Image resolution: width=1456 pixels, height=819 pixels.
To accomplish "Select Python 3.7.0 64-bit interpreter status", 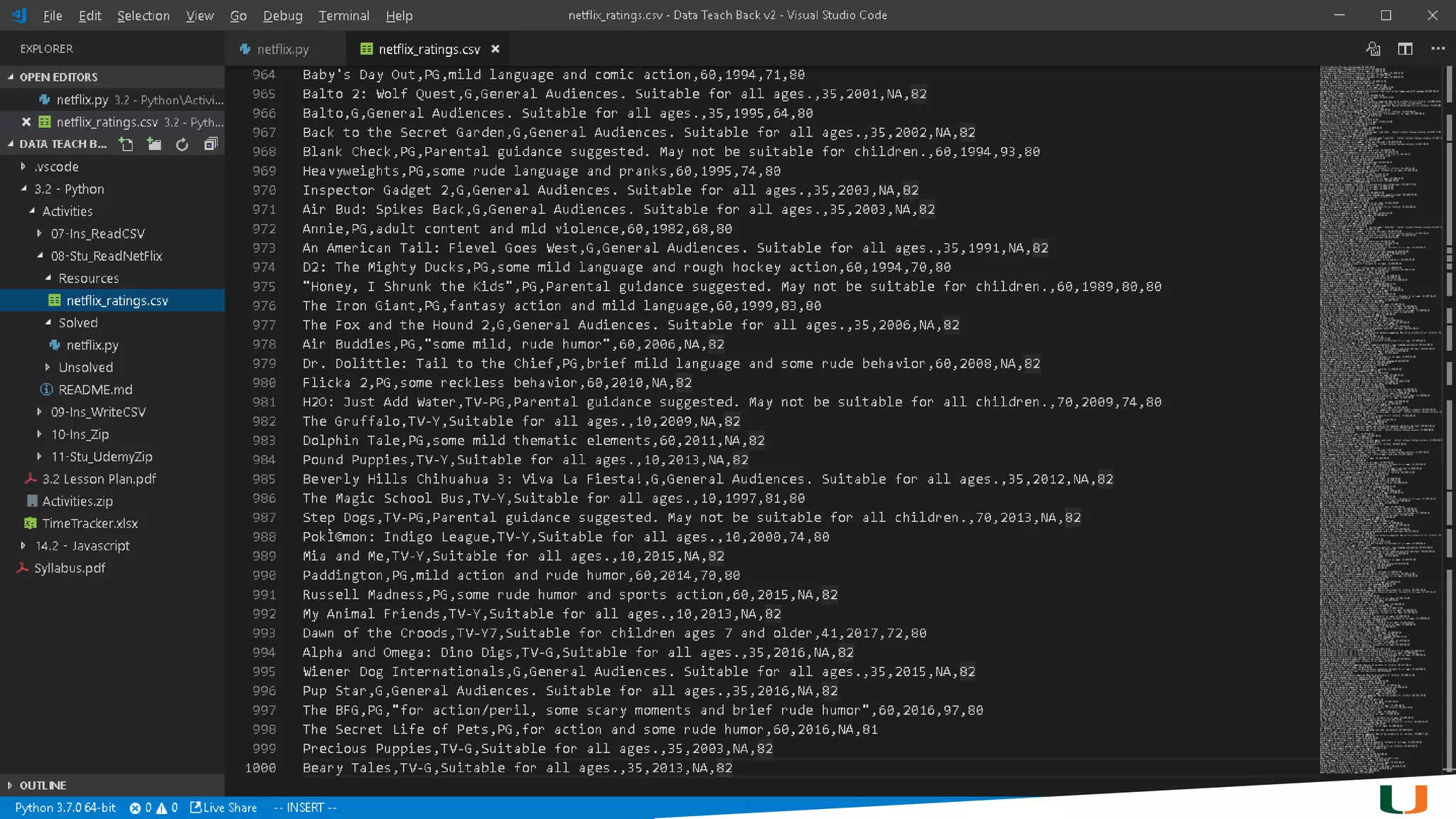I will point(65,808).
